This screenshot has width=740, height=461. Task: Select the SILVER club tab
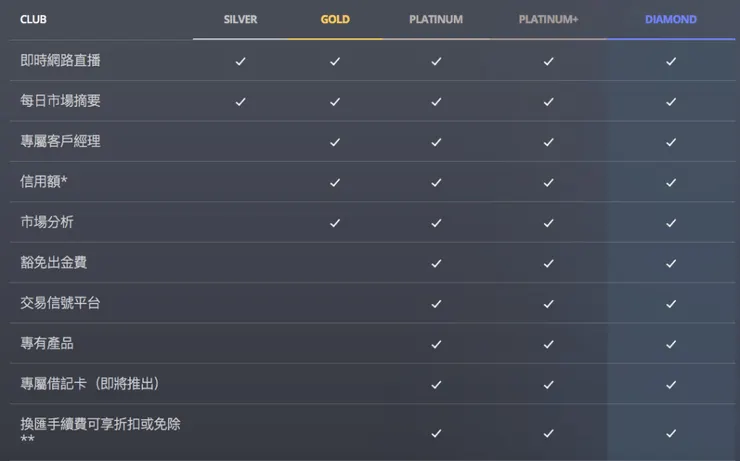pyautogui.click(x=240, y=19)
